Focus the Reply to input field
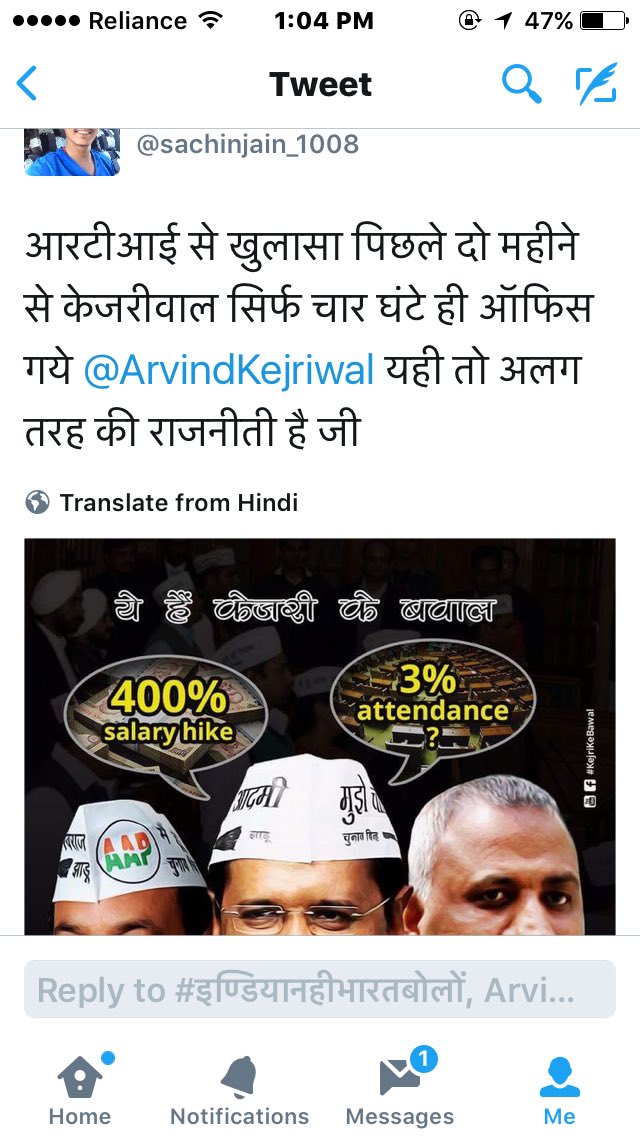Image resolution: width=640 pixels, height=1136 pixels. pos(320,990)
